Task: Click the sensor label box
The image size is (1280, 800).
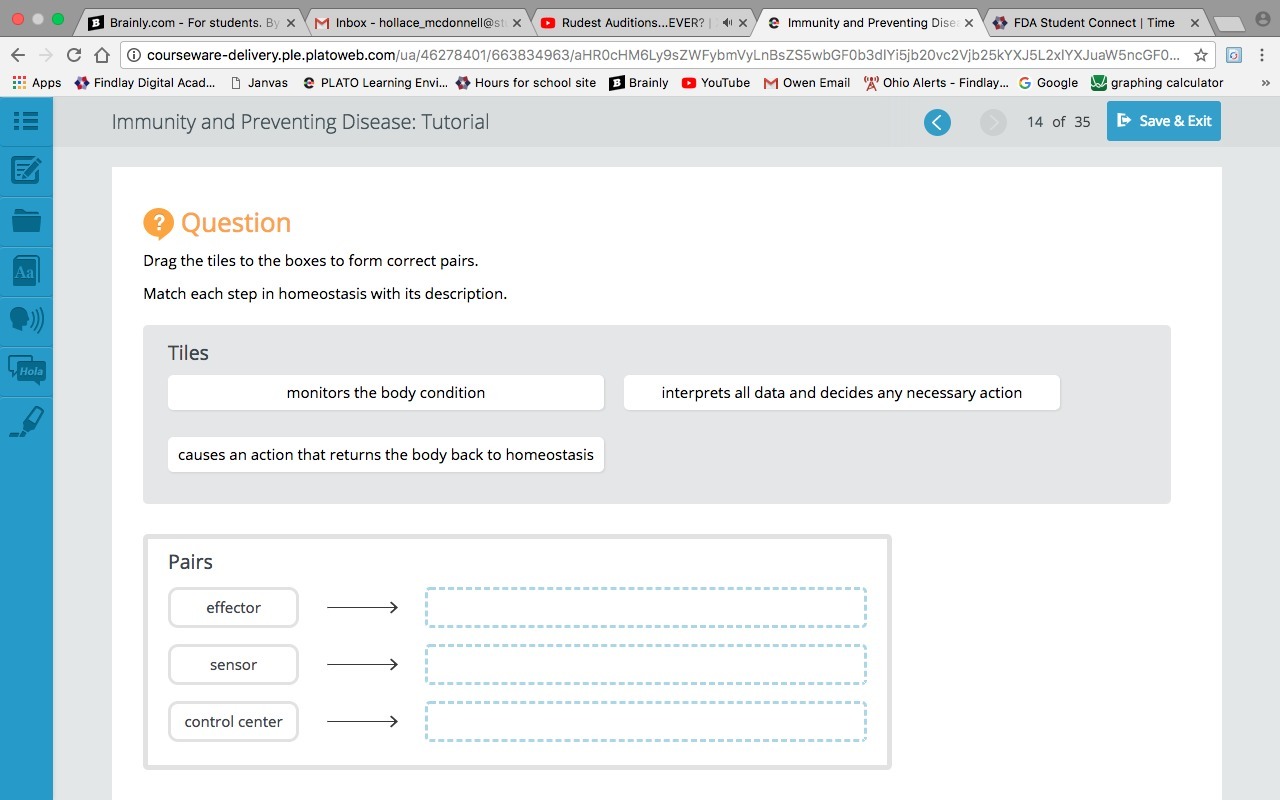Action: pyautogui.click(x=233, y=665)
